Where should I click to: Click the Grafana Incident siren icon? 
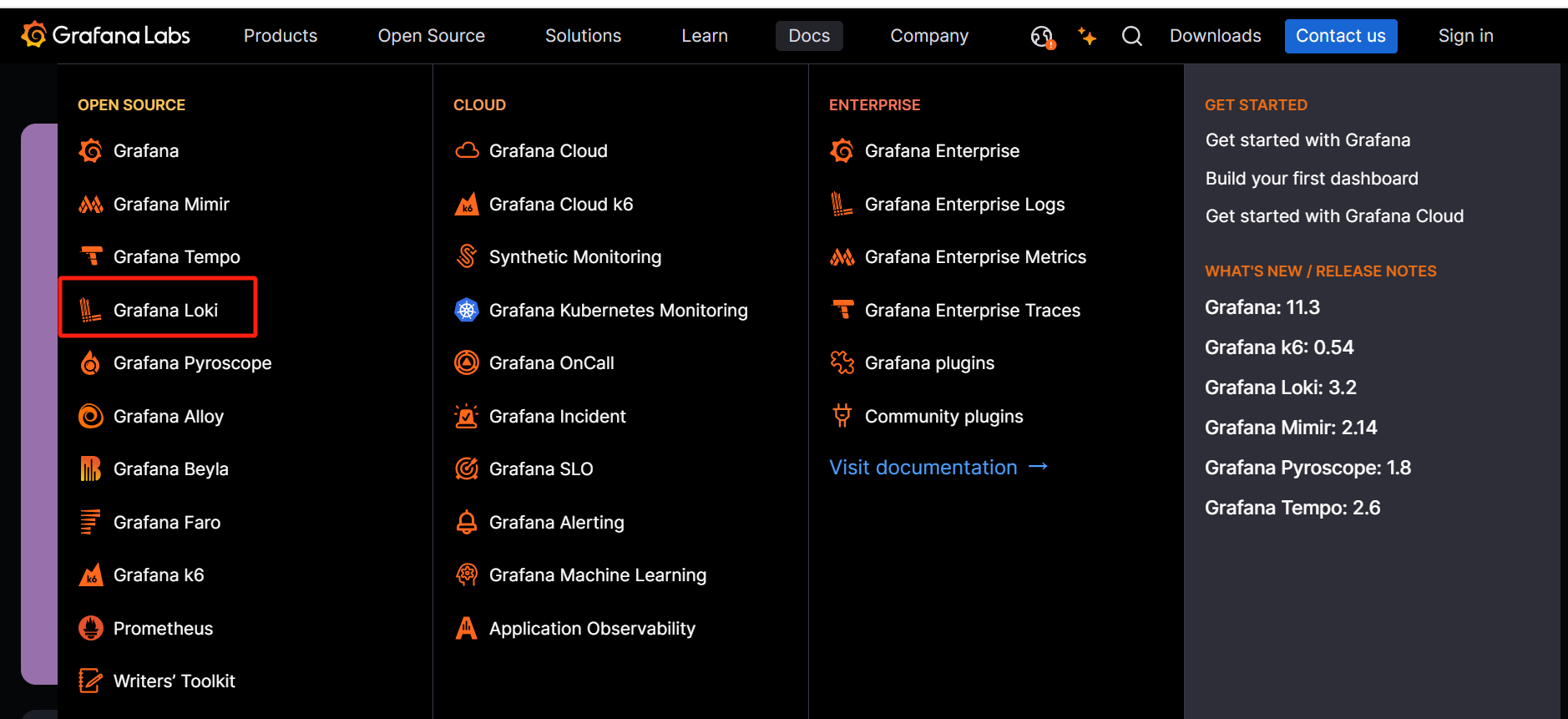point(466,416)
